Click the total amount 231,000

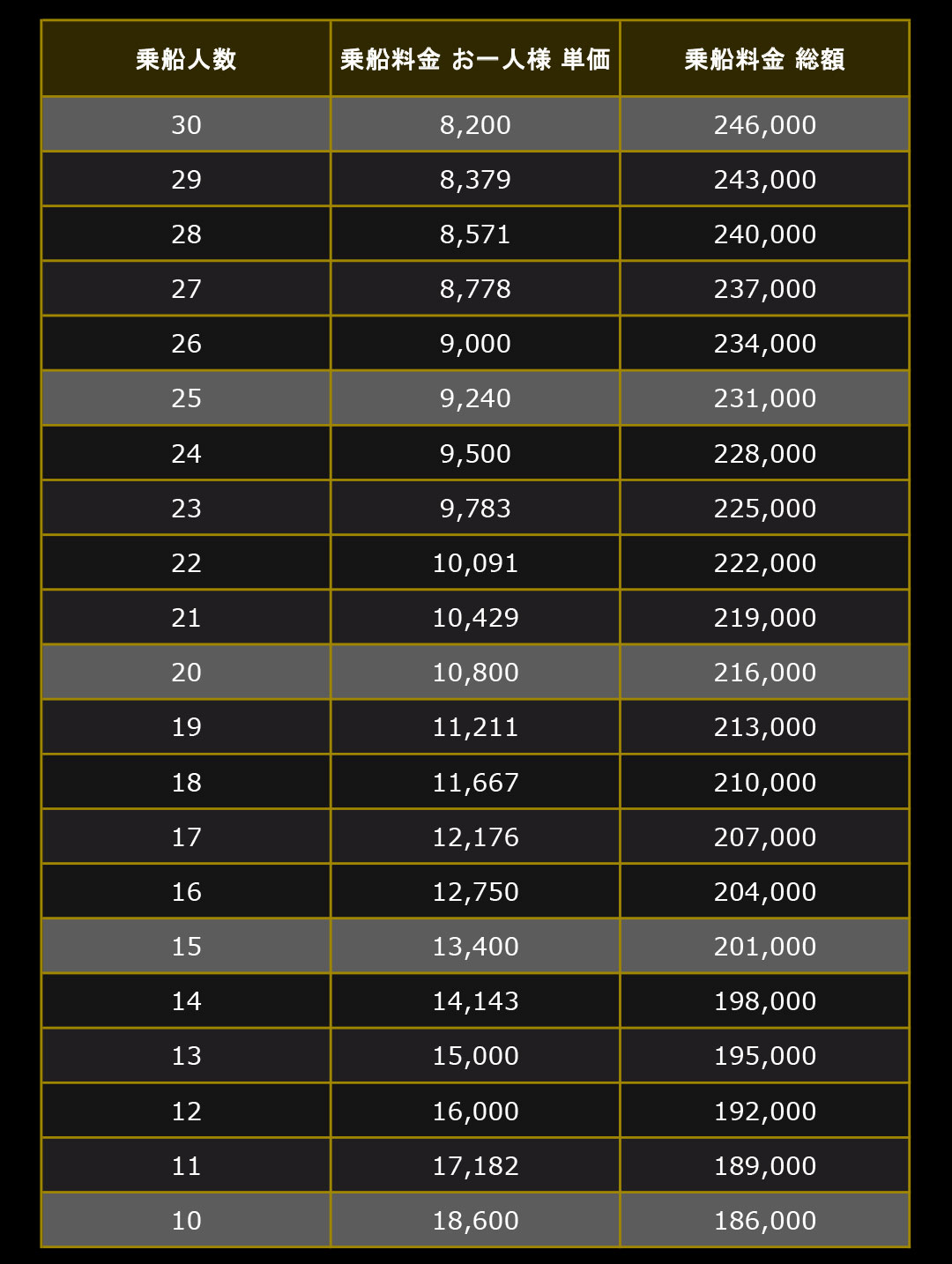coord(764,398)
